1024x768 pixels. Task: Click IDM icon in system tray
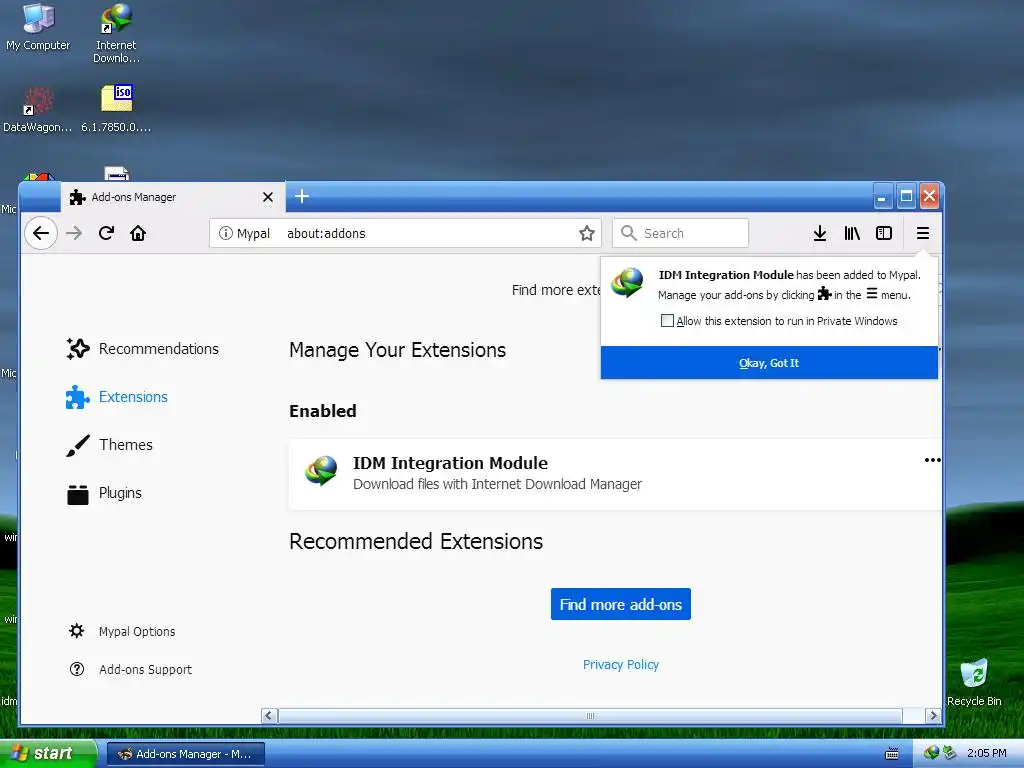tap(932, 753)
